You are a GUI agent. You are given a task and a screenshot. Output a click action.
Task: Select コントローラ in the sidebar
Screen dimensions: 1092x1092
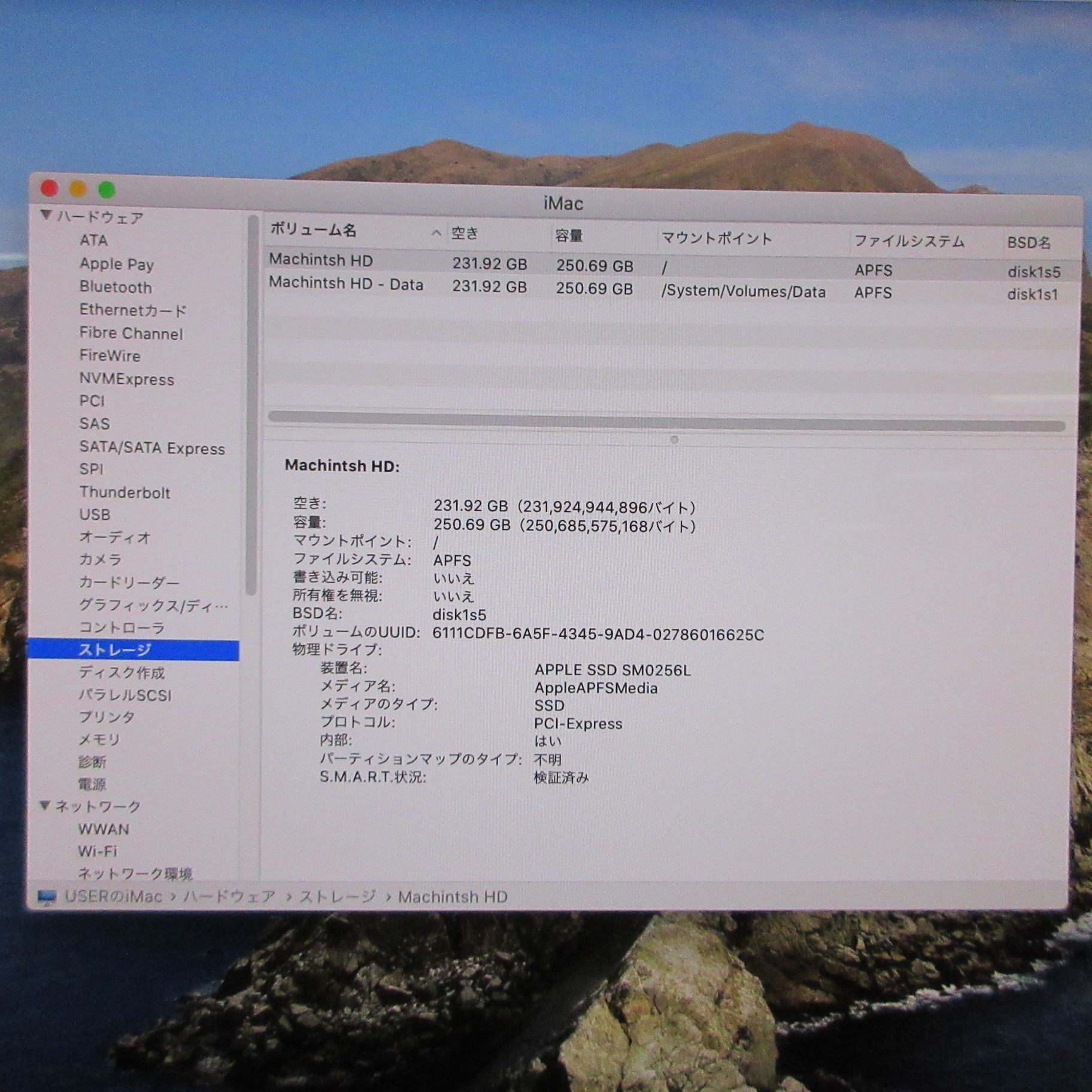pos(122,627)
